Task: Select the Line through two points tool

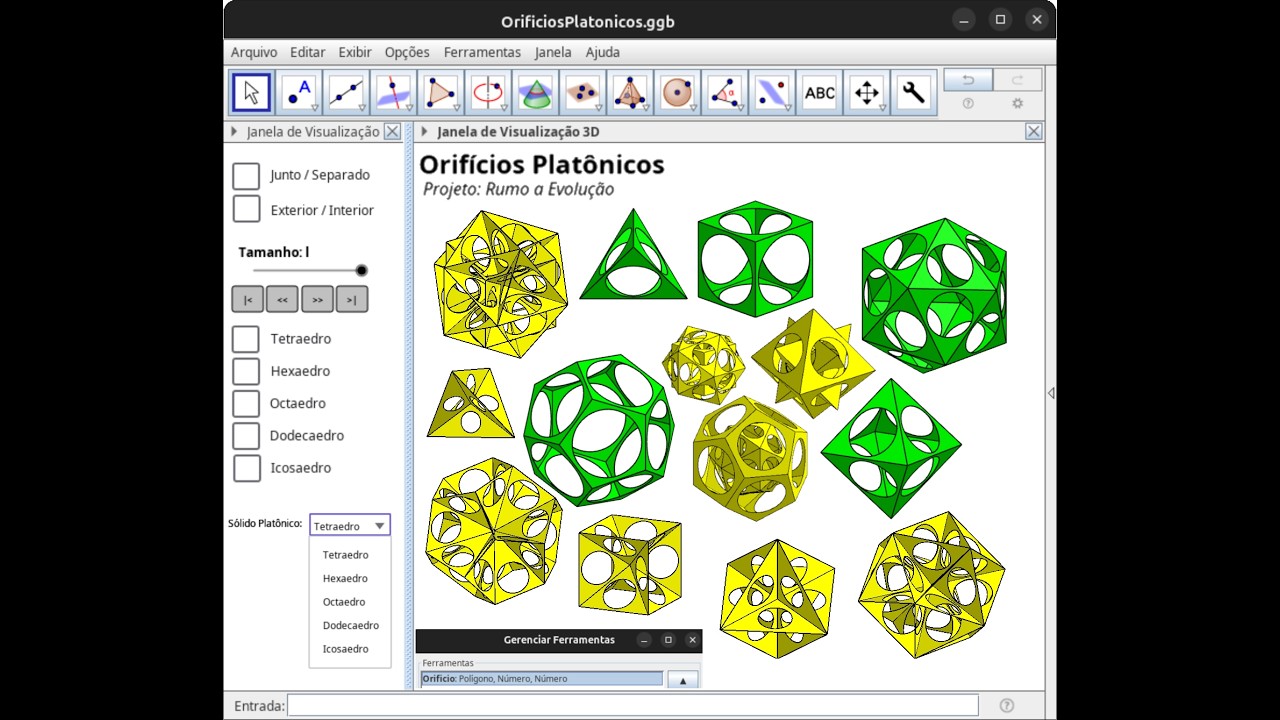Action: (346, 93)
